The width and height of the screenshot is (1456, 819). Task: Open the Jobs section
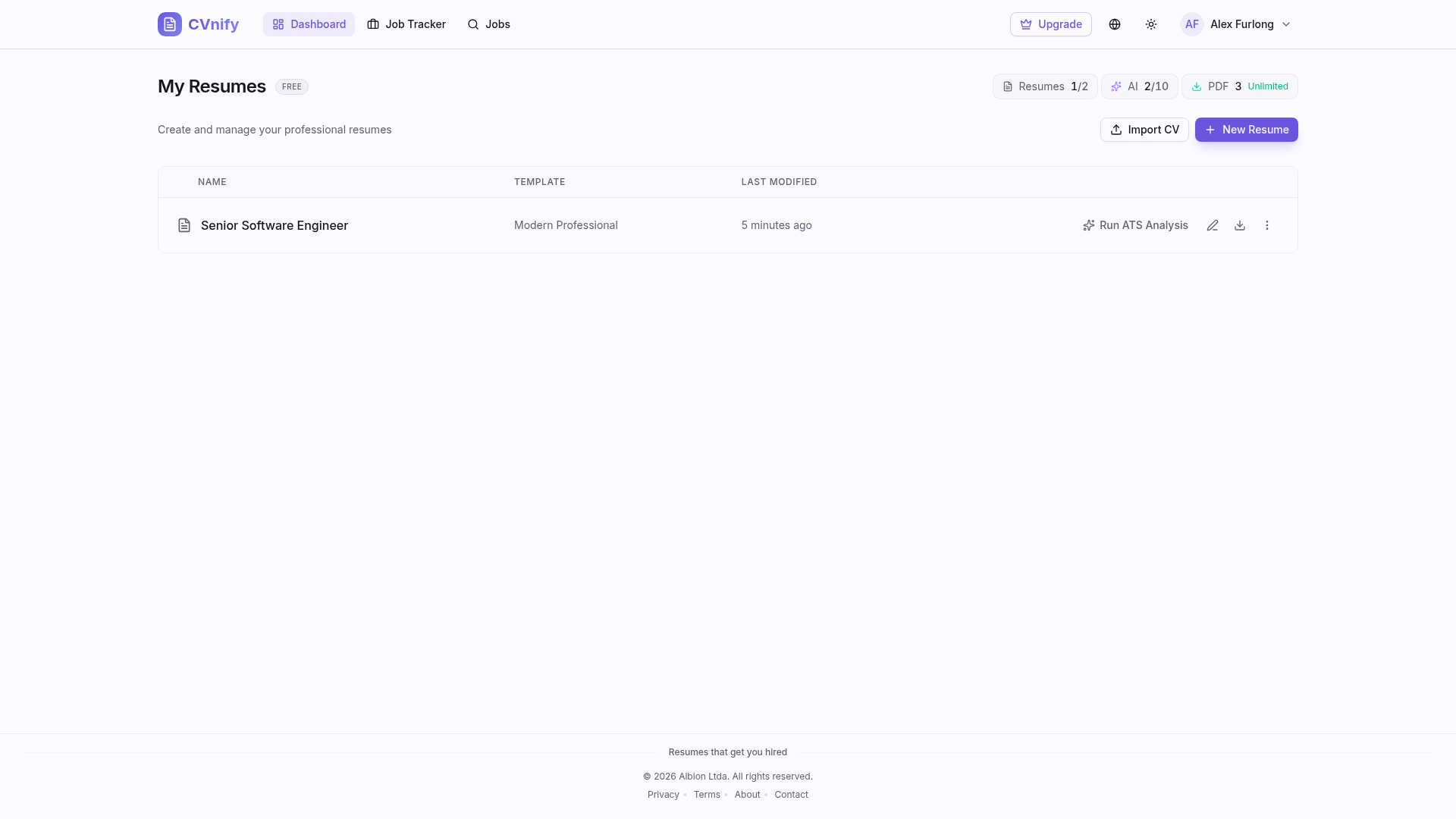point(488,24)
